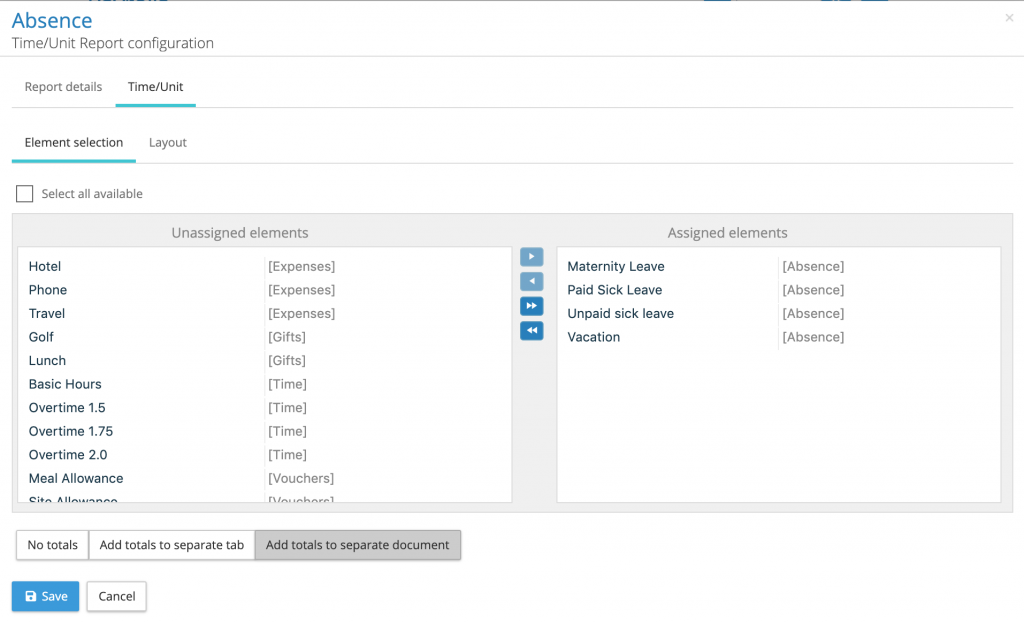Select Maternity Leave in assigned elements
The image size is (1024, 622).
[x=615, y=267]
